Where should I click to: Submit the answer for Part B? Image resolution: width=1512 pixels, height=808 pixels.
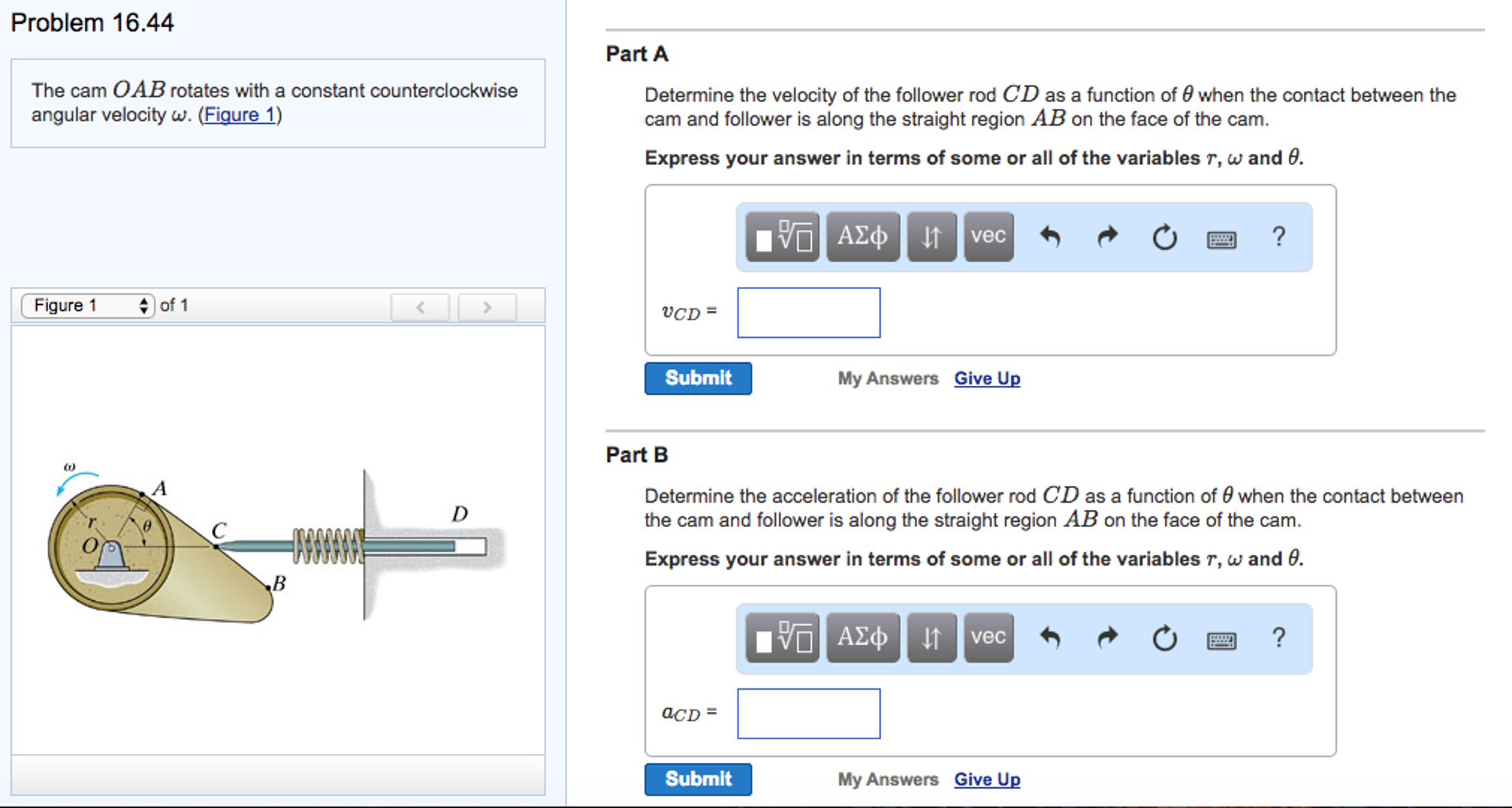(697, 778)
